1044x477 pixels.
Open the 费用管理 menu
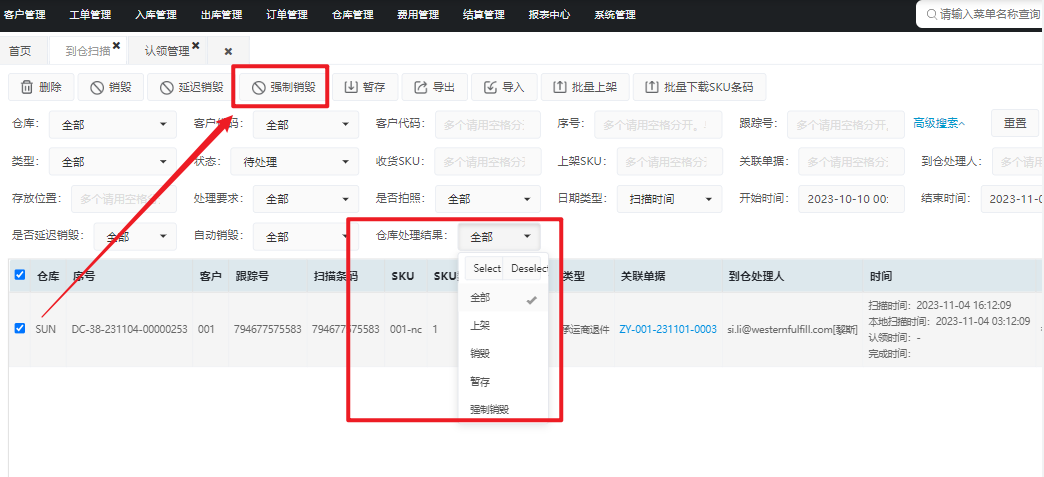418,14
